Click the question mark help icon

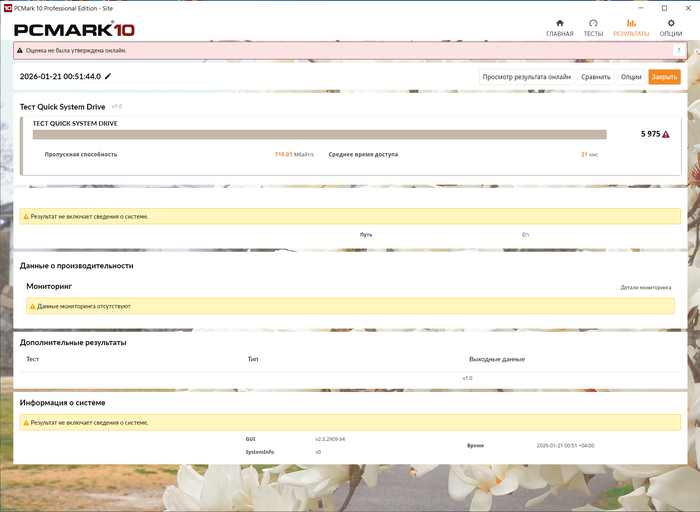pyautogui.click(x=678, y=50)
